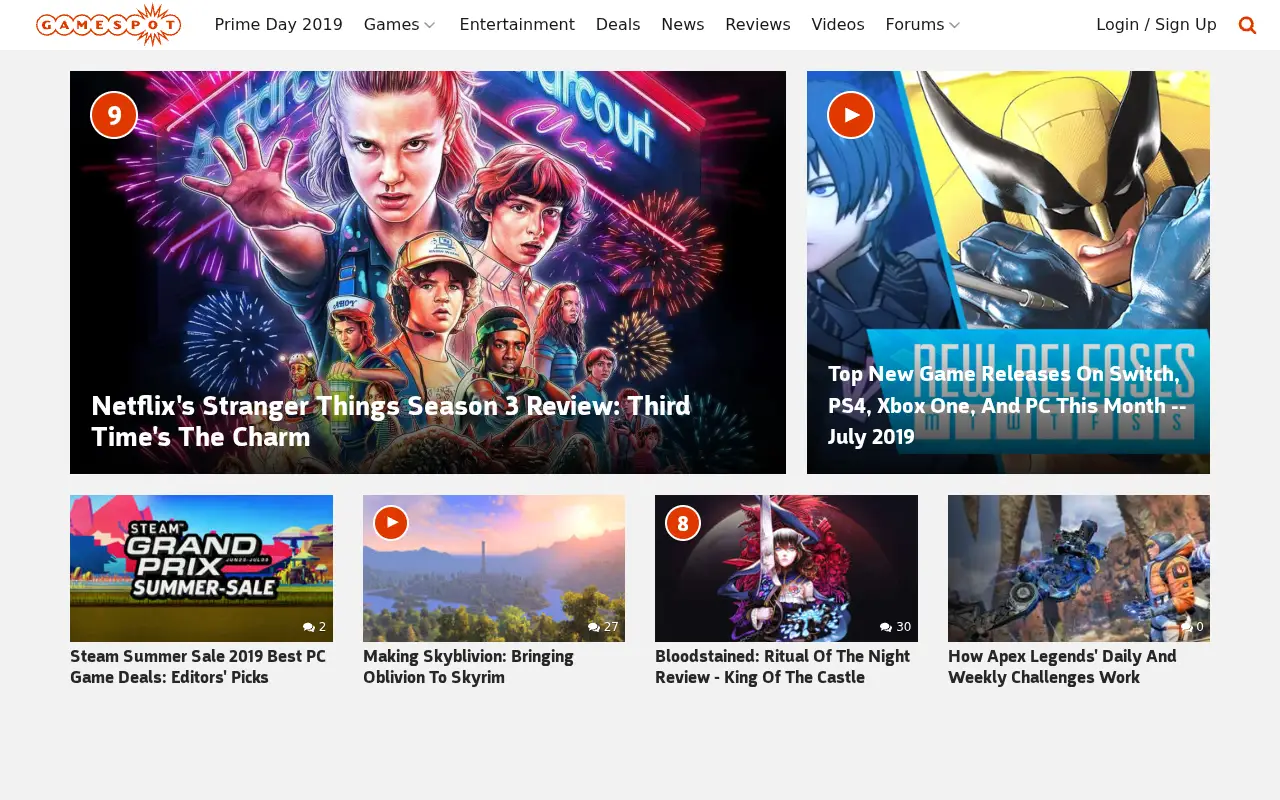Image resolution: width=1280 pixels, height=800 pixels.
Task: Click the play badge on Skyblivion thumbnail
Action: (391, 523)
